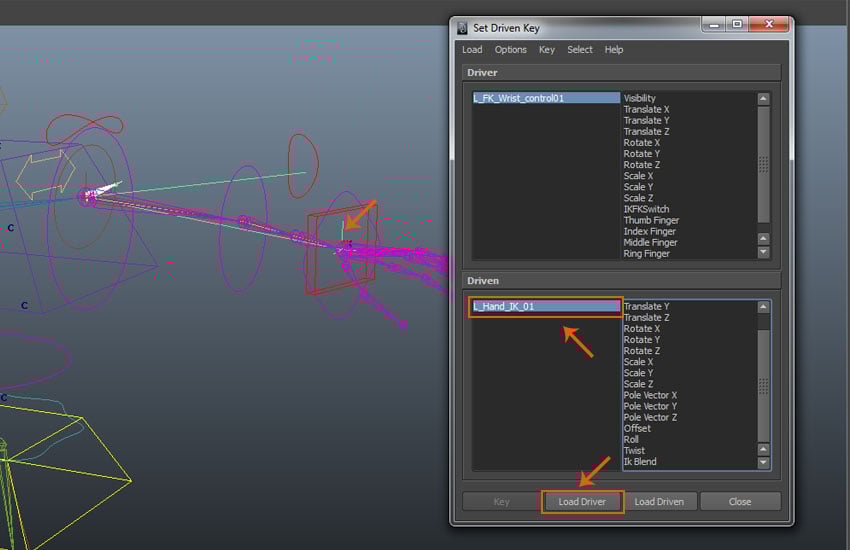The width and height of the screenshot is (850, 550).
Task: Open the Help menu
Action: coord(614,50)
